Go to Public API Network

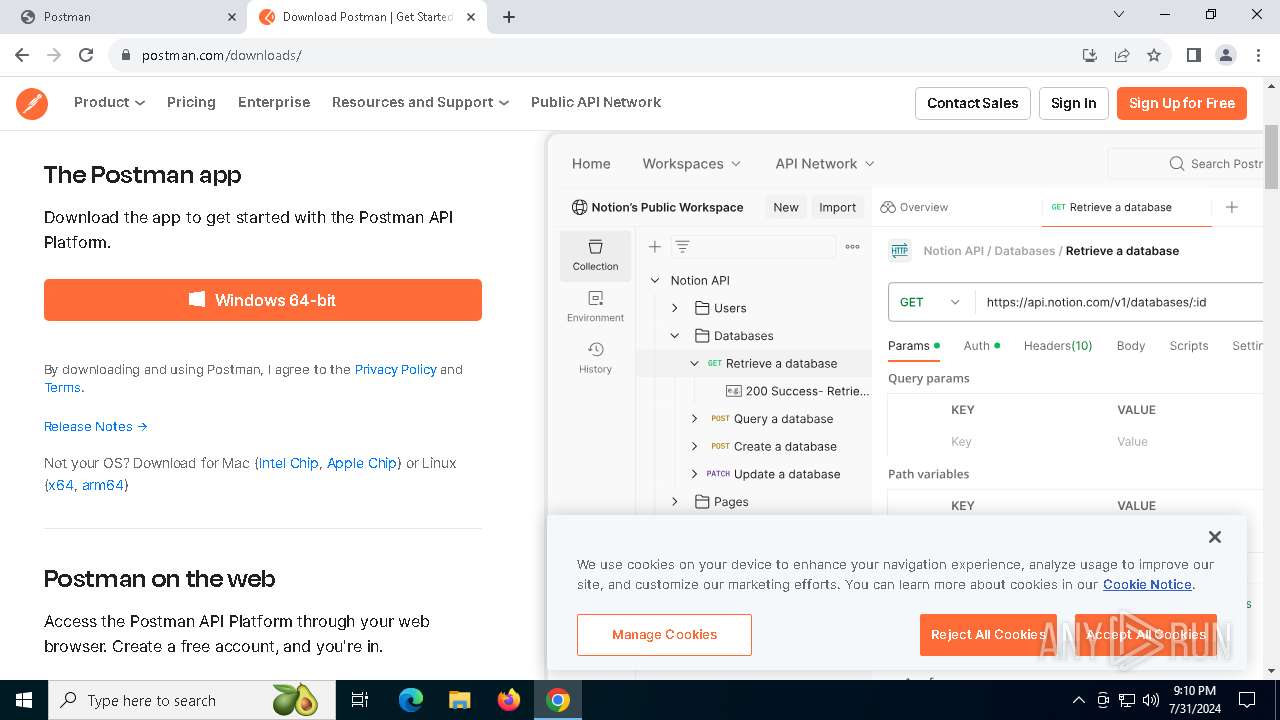[x=596, y=102]
